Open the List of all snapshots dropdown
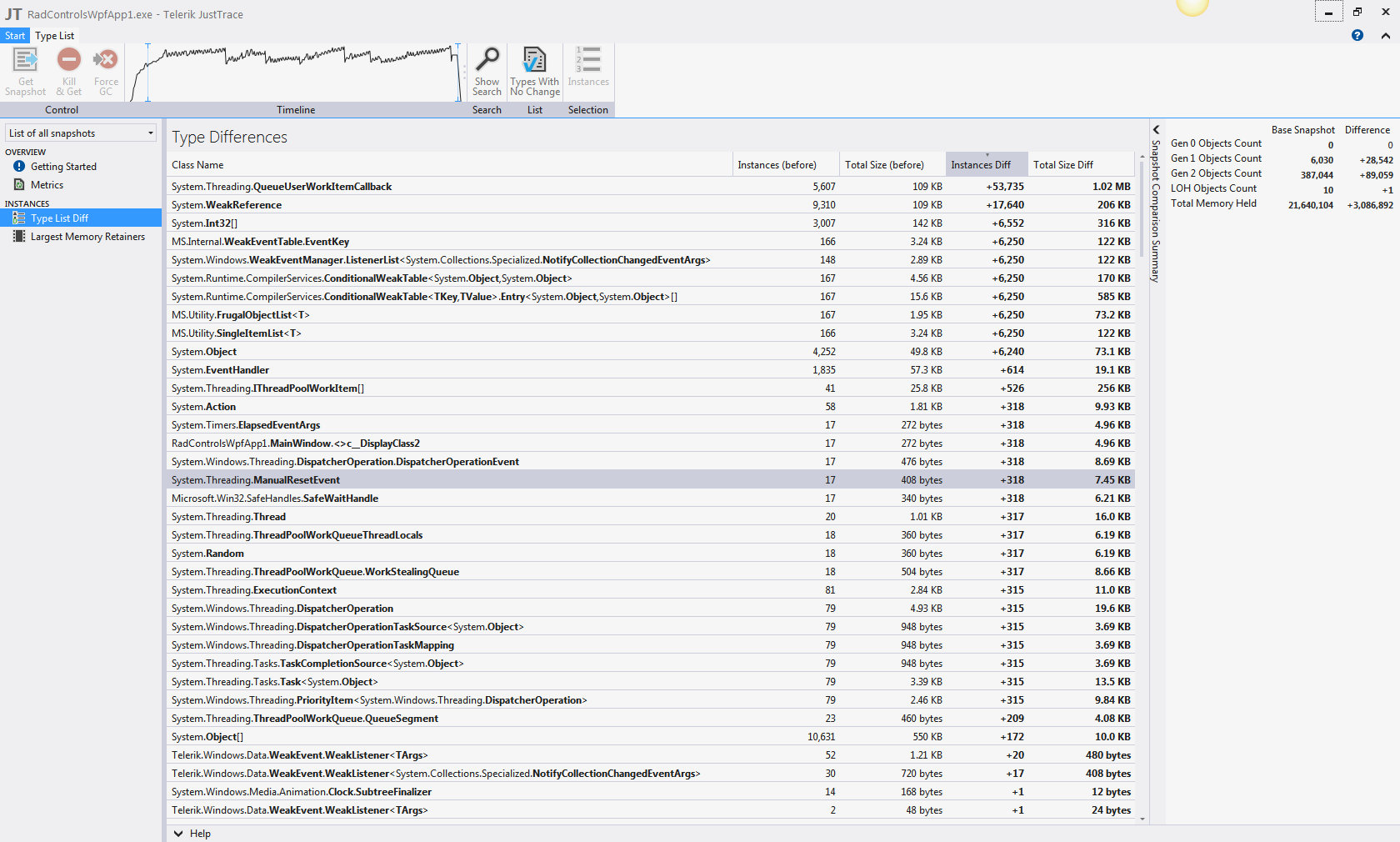The height and width of the screenshot is (842, 1400). point(81,133)
